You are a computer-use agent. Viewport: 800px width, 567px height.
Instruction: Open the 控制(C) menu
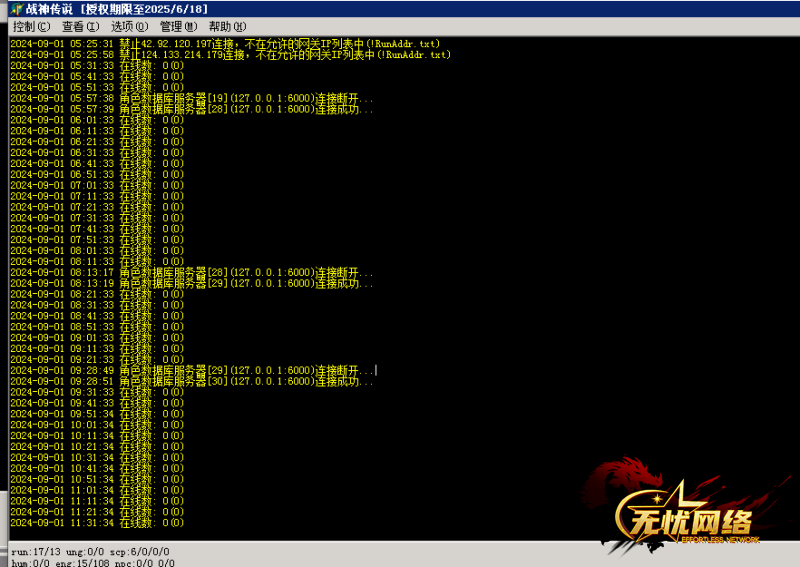pyautogui.click(x=31, y=26)
